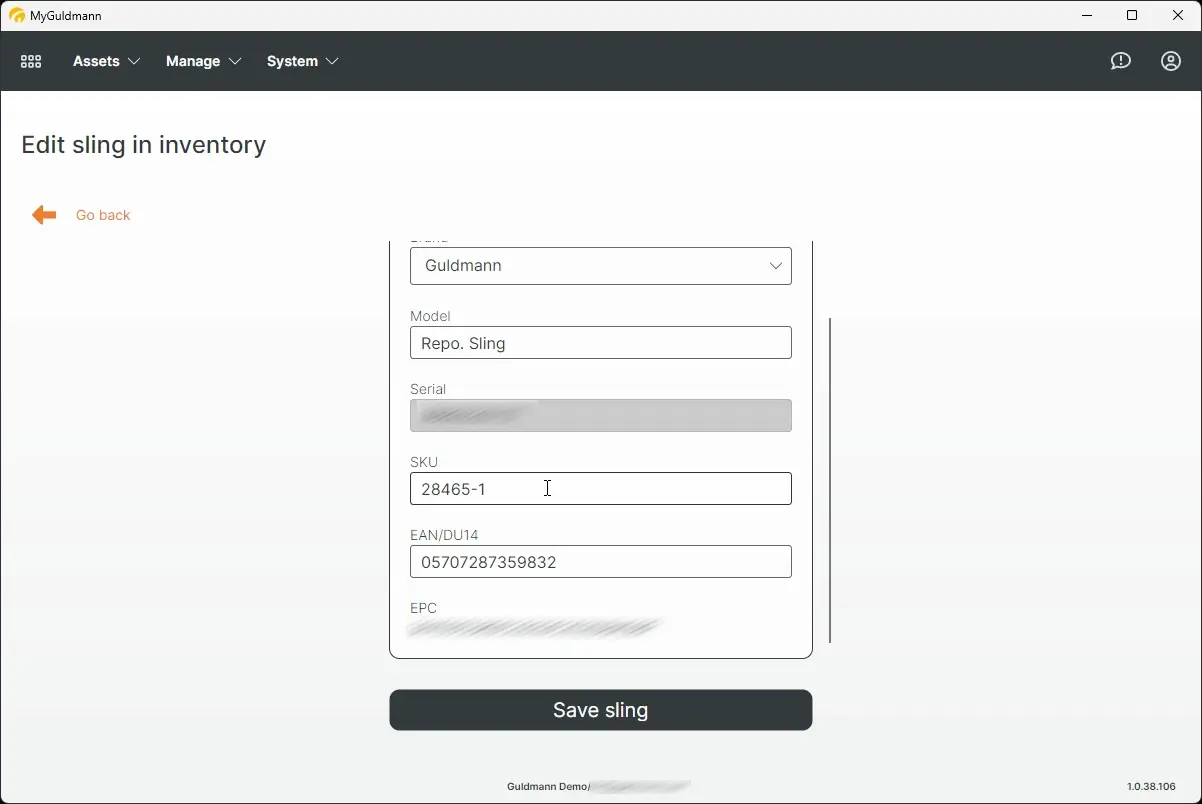Open the user account profile icon
Screen dimensions: 1202x804
[x=1170, y=61]
